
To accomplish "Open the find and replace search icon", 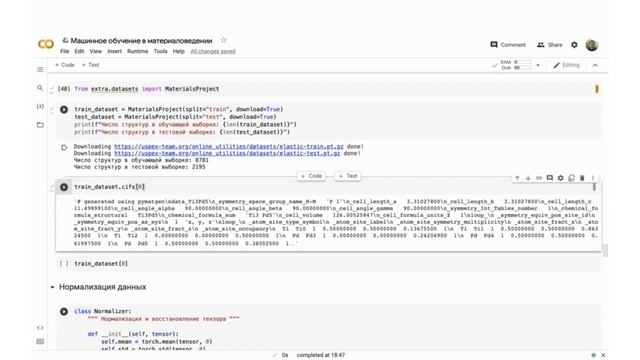I will (x=40, y=88).
